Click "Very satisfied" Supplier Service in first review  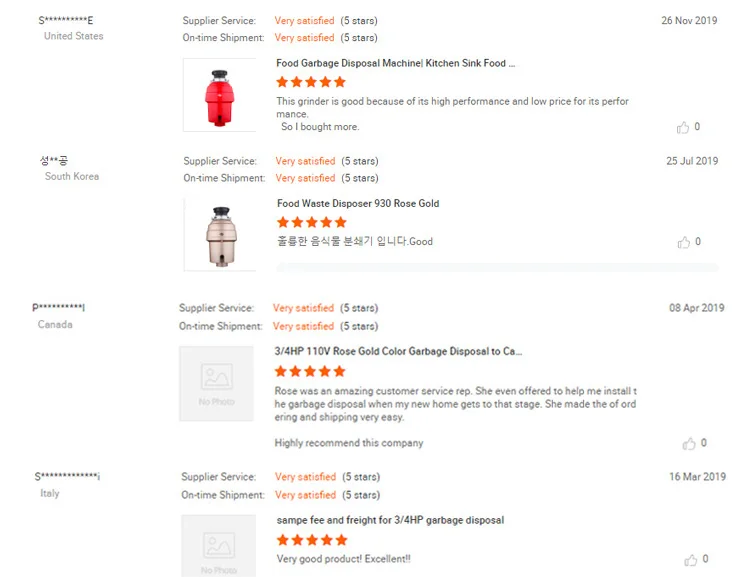click(305, 20)
